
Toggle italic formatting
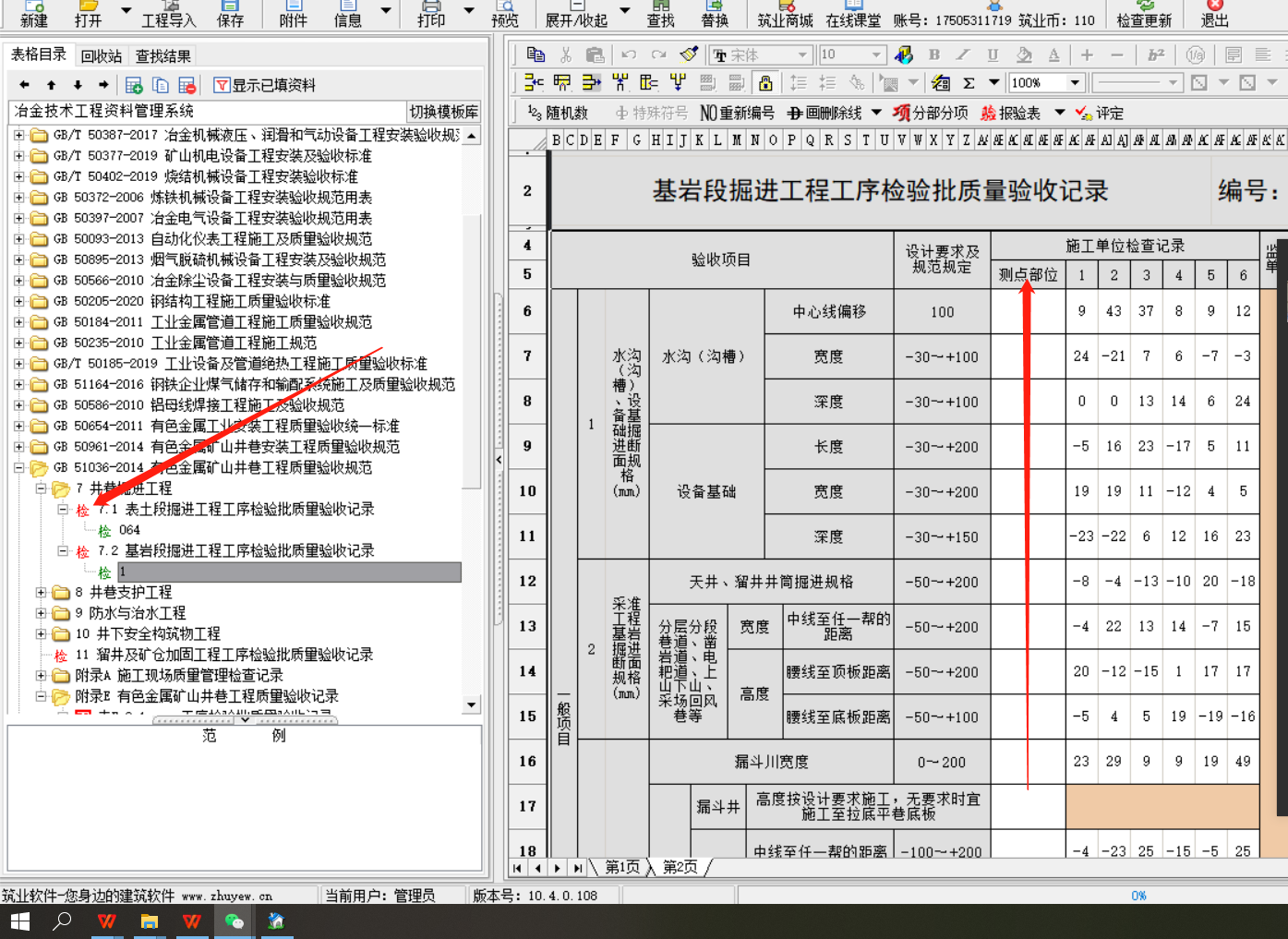point(963,55)
